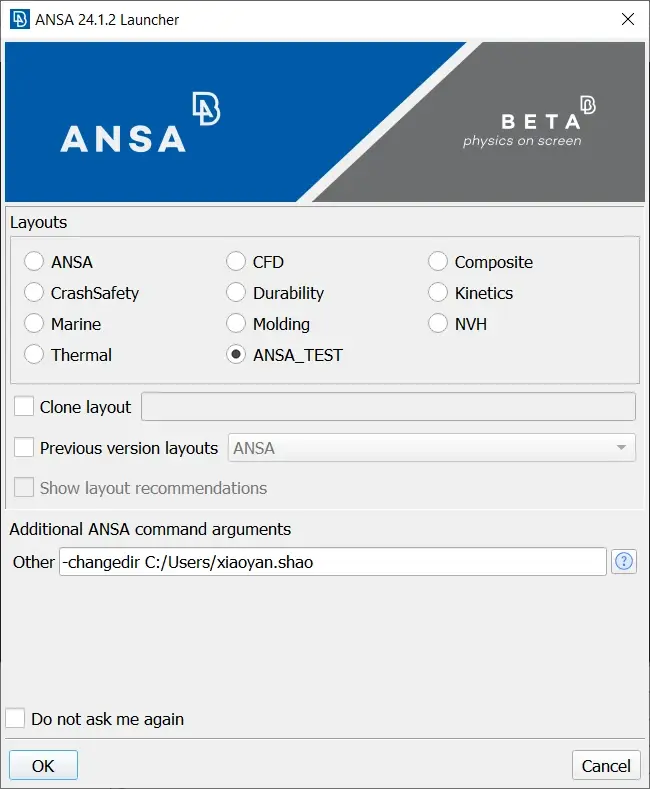Close the ANSA Launcher window

627,19
